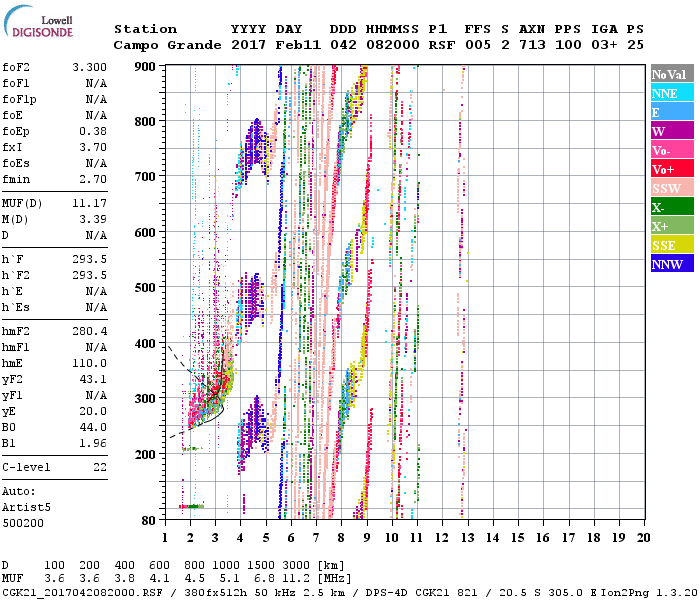Select the Vo+ legend swatch

[x=672, y=169]
